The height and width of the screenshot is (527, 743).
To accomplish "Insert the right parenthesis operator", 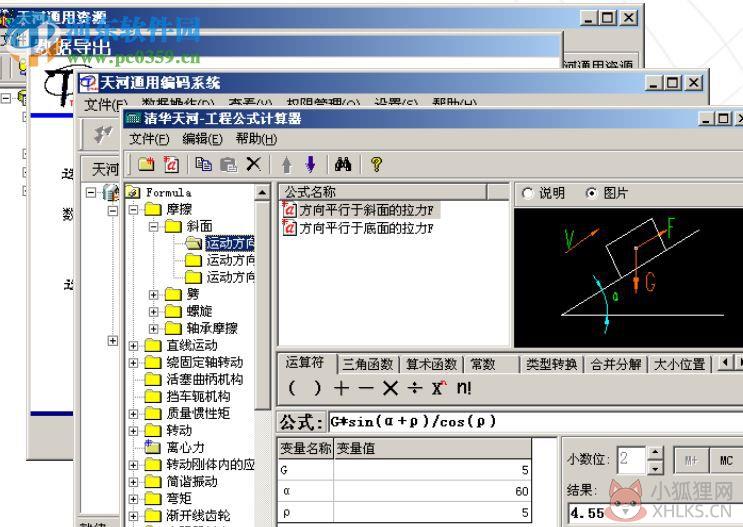I will [x=317, y=389].
